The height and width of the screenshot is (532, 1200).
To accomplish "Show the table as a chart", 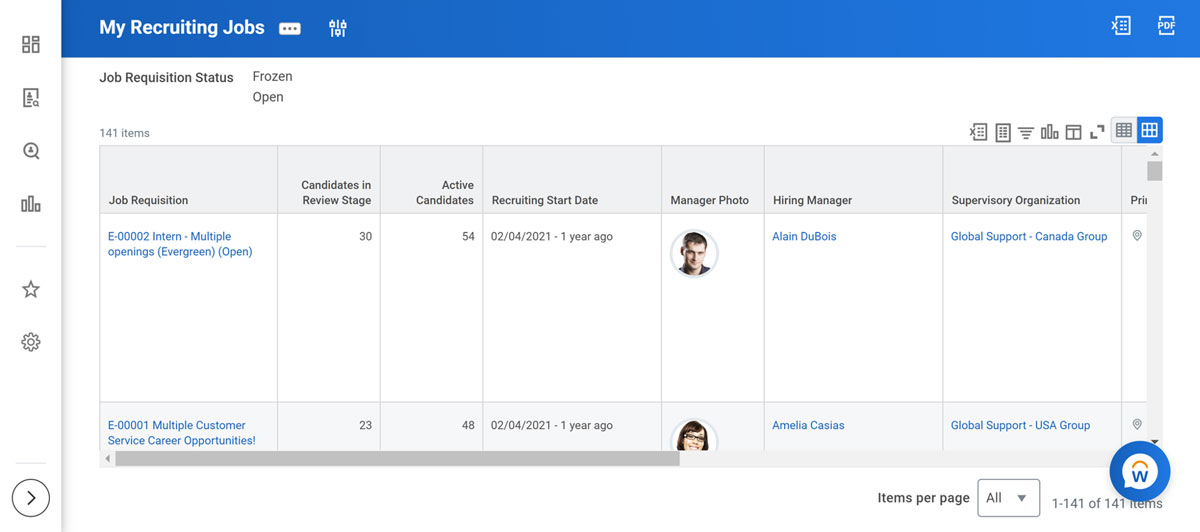I will click(x=1049, y=132).
